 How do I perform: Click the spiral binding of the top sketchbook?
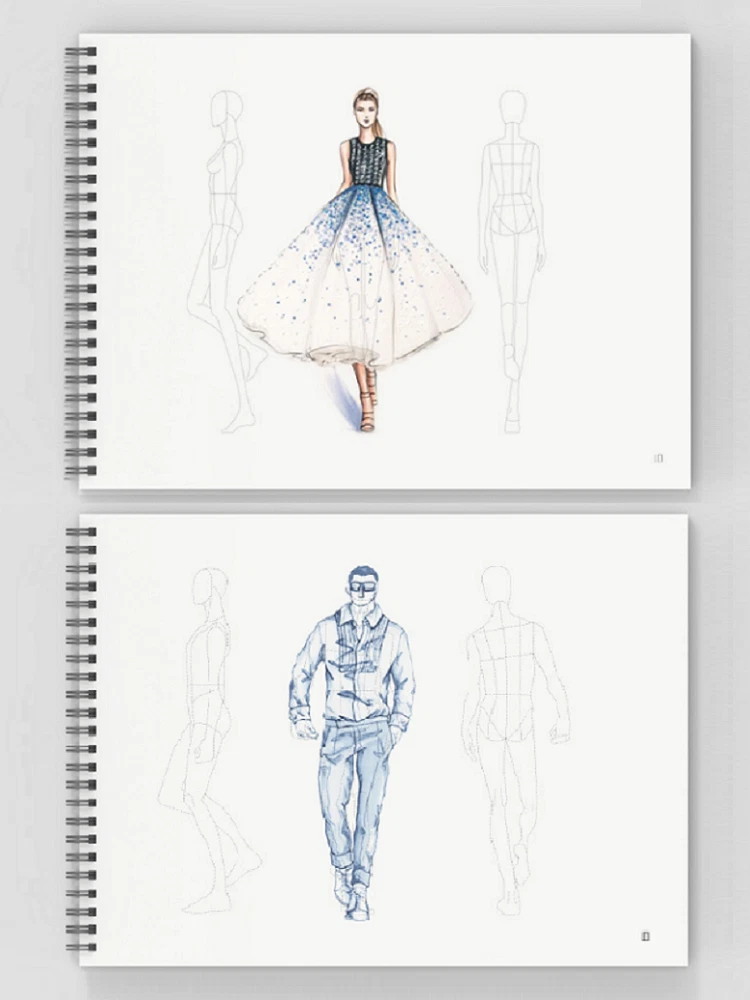coord(80,261)
